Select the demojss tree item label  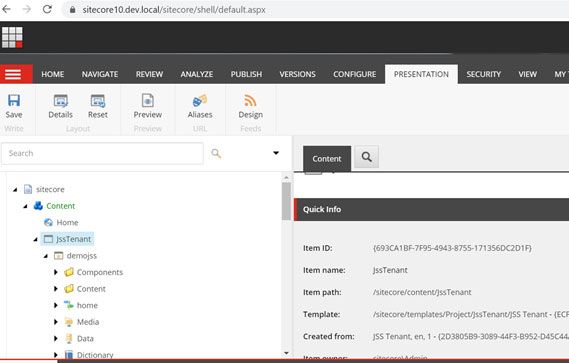[82, 256]
